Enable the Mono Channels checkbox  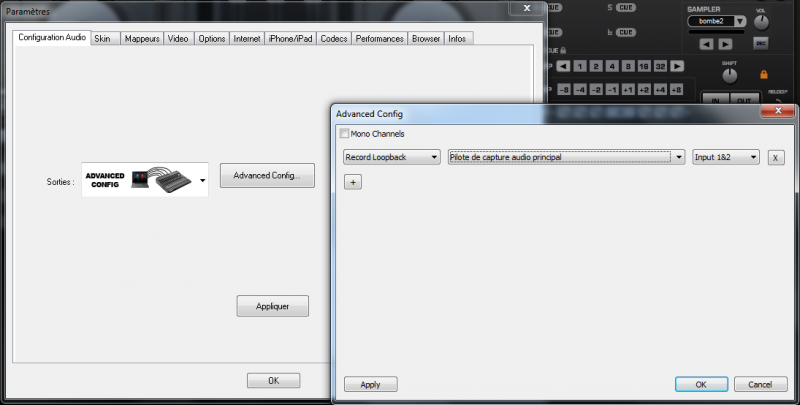tap(344, 134)
